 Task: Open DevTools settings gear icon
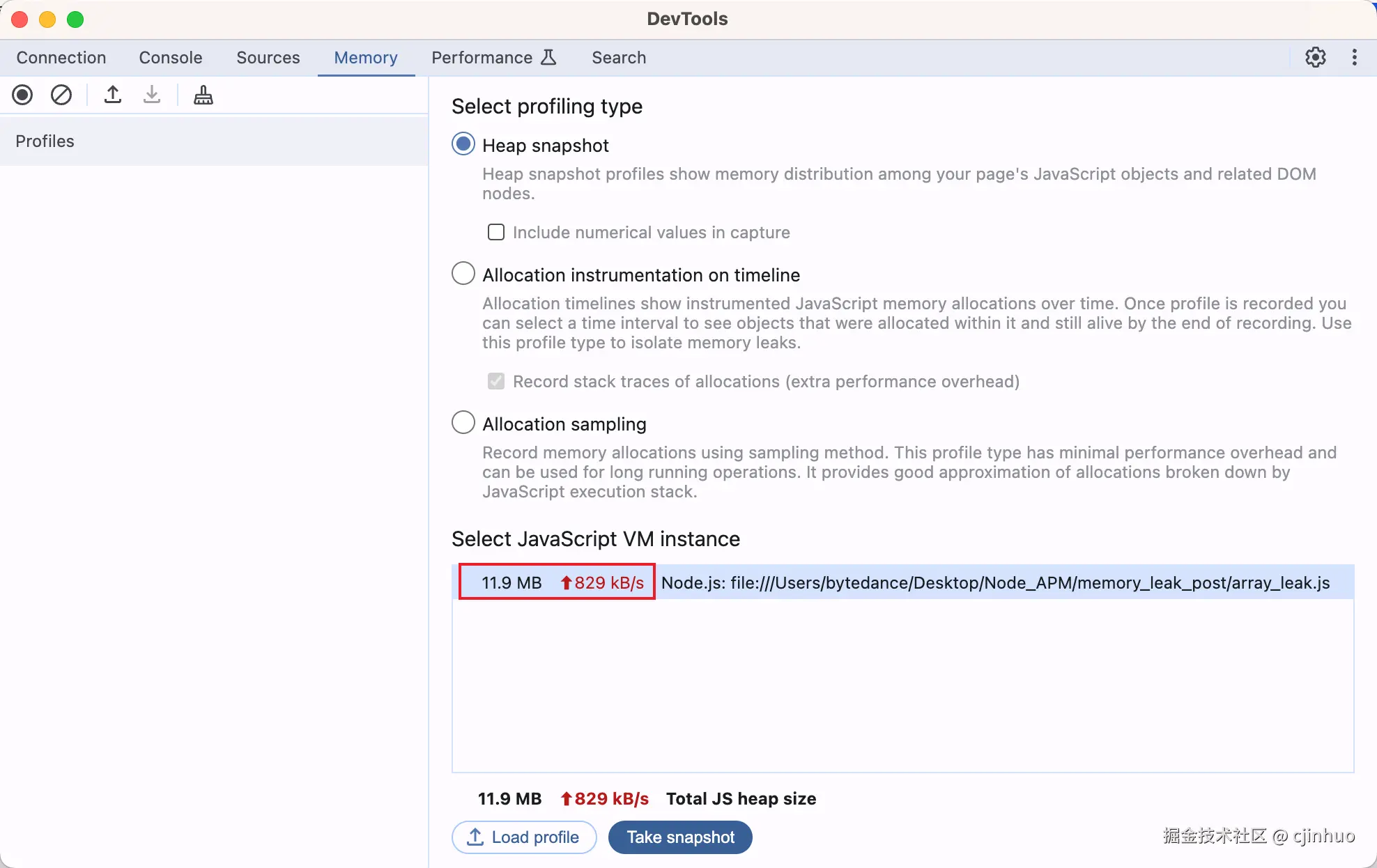coord(1315,57)
